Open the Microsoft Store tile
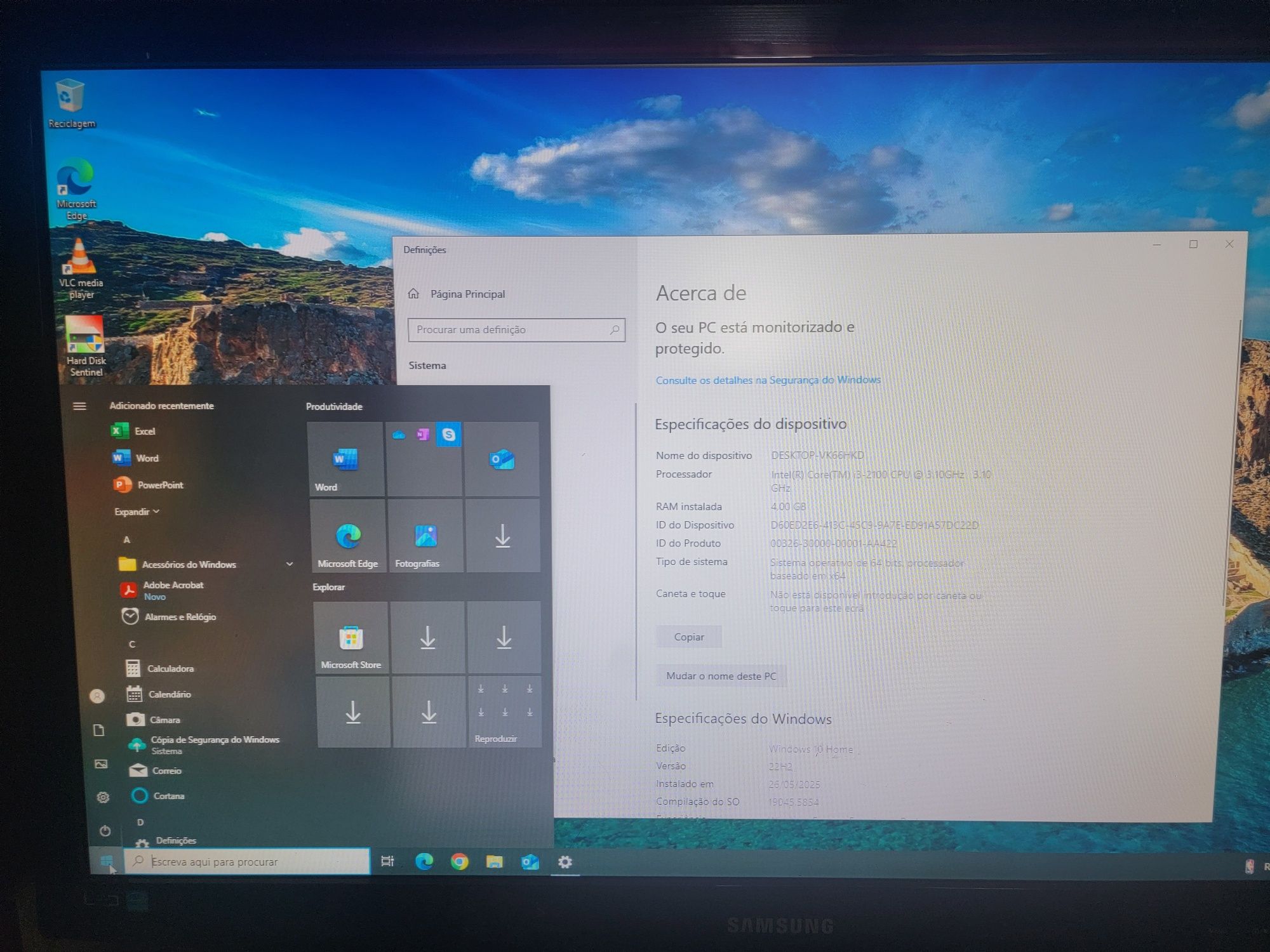 click(351, 638)
